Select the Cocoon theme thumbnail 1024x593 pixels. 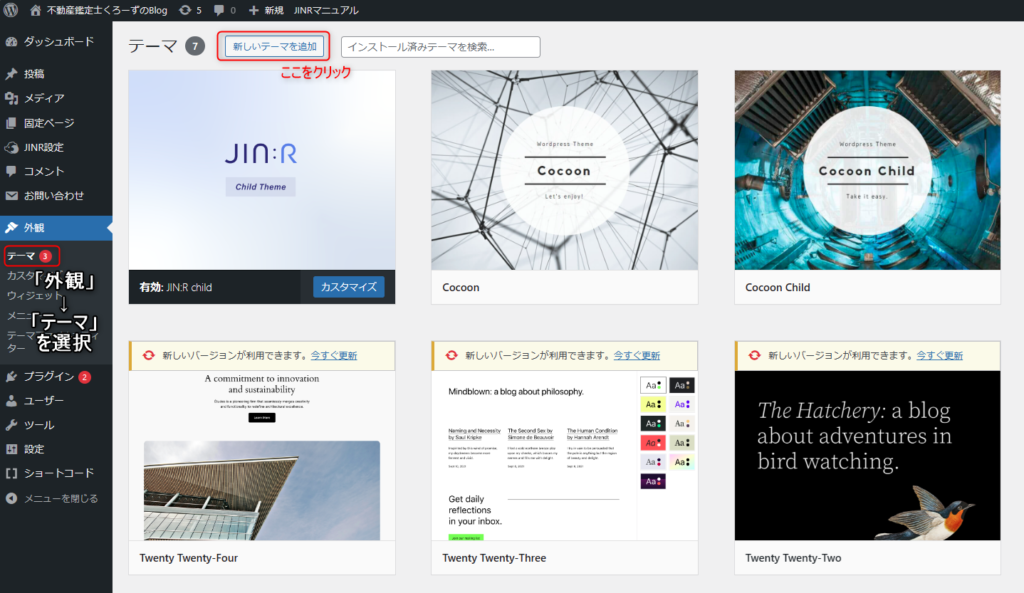tap(564, 170)
